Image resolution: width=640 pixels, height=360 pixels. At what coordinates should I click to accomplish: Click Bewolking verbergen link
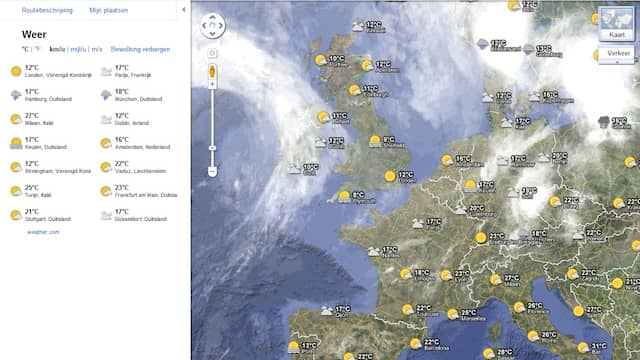tap(140, 49)
